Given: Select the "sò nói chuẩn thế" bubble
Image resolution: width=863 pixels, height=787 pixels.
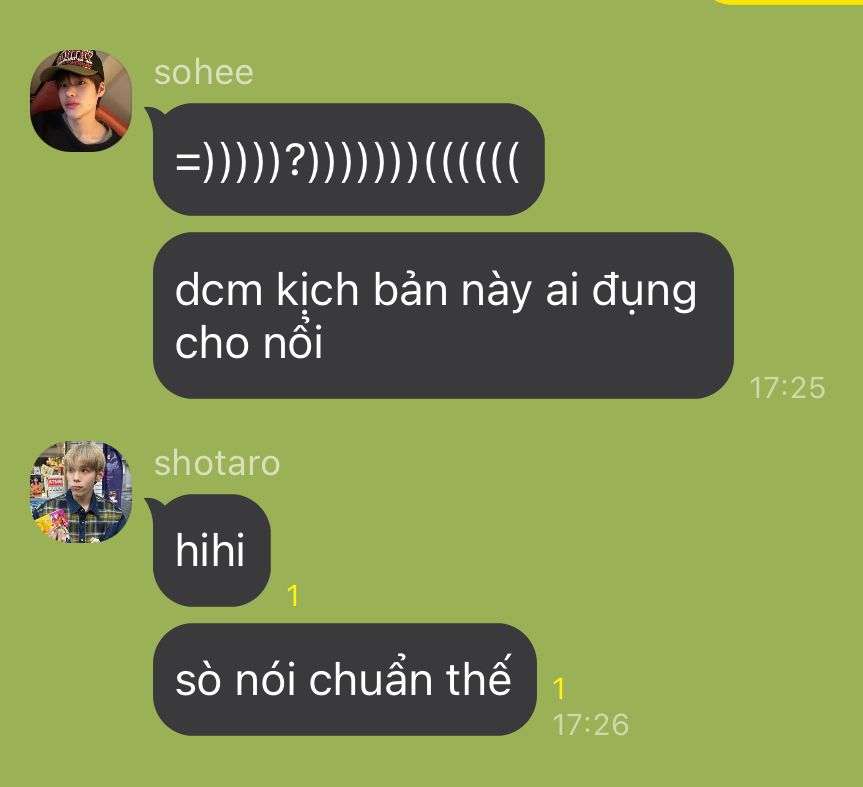Looking at the screenshot, I should pyautogui.click(x=345, y=679).
